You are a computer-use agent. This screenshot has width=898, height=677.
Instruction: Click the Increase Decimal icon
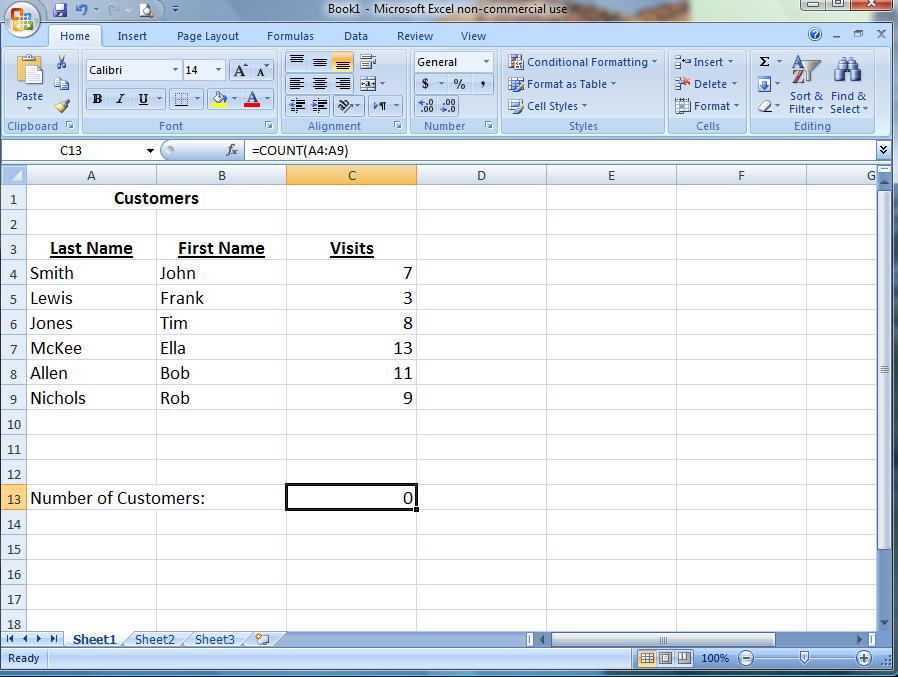[x=424, y=105]
